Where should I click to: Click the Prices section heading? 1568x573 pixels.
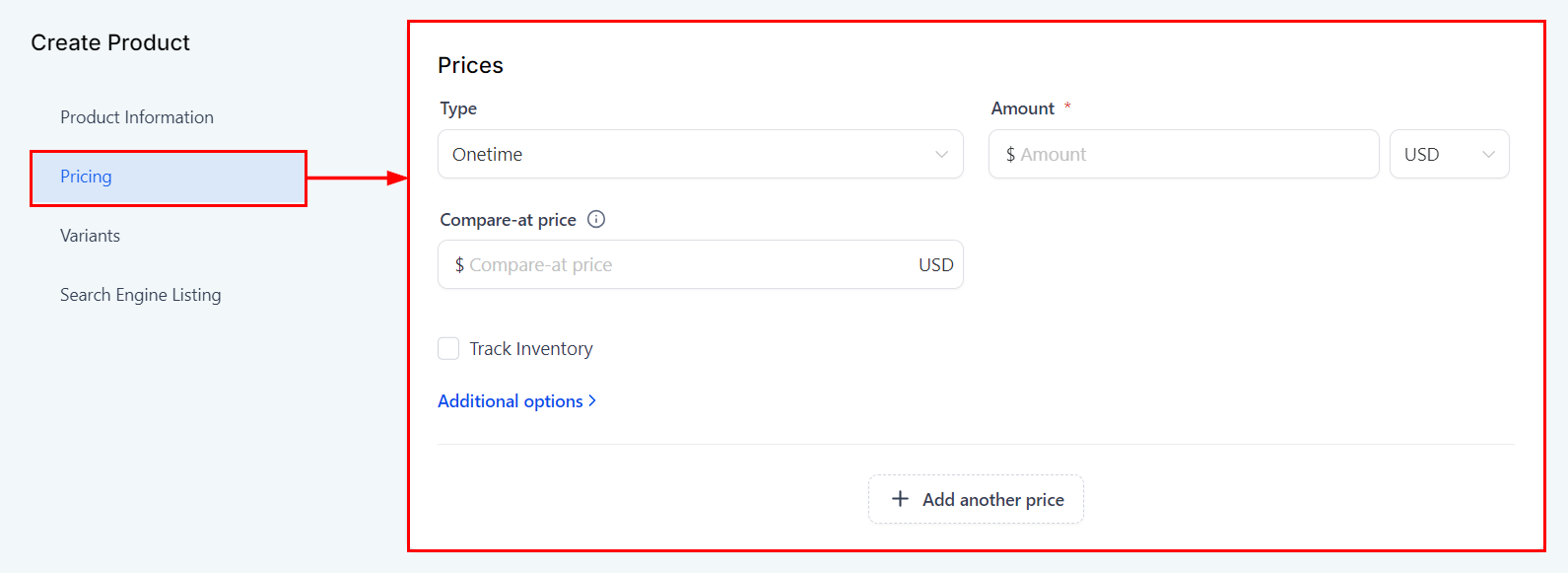point(470,65)
